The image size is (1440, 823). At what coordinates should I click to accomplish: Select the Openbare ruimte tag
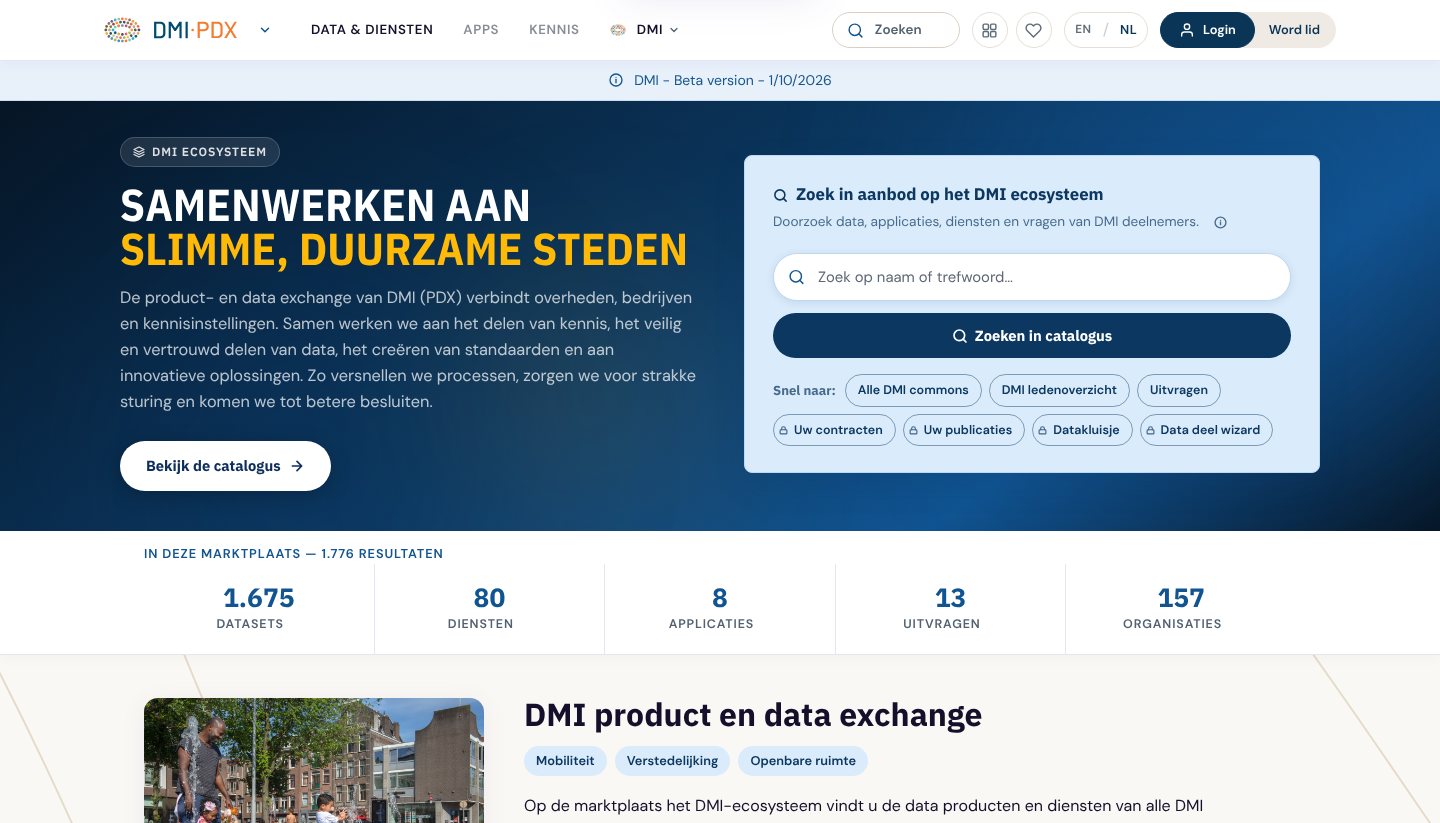803,761
